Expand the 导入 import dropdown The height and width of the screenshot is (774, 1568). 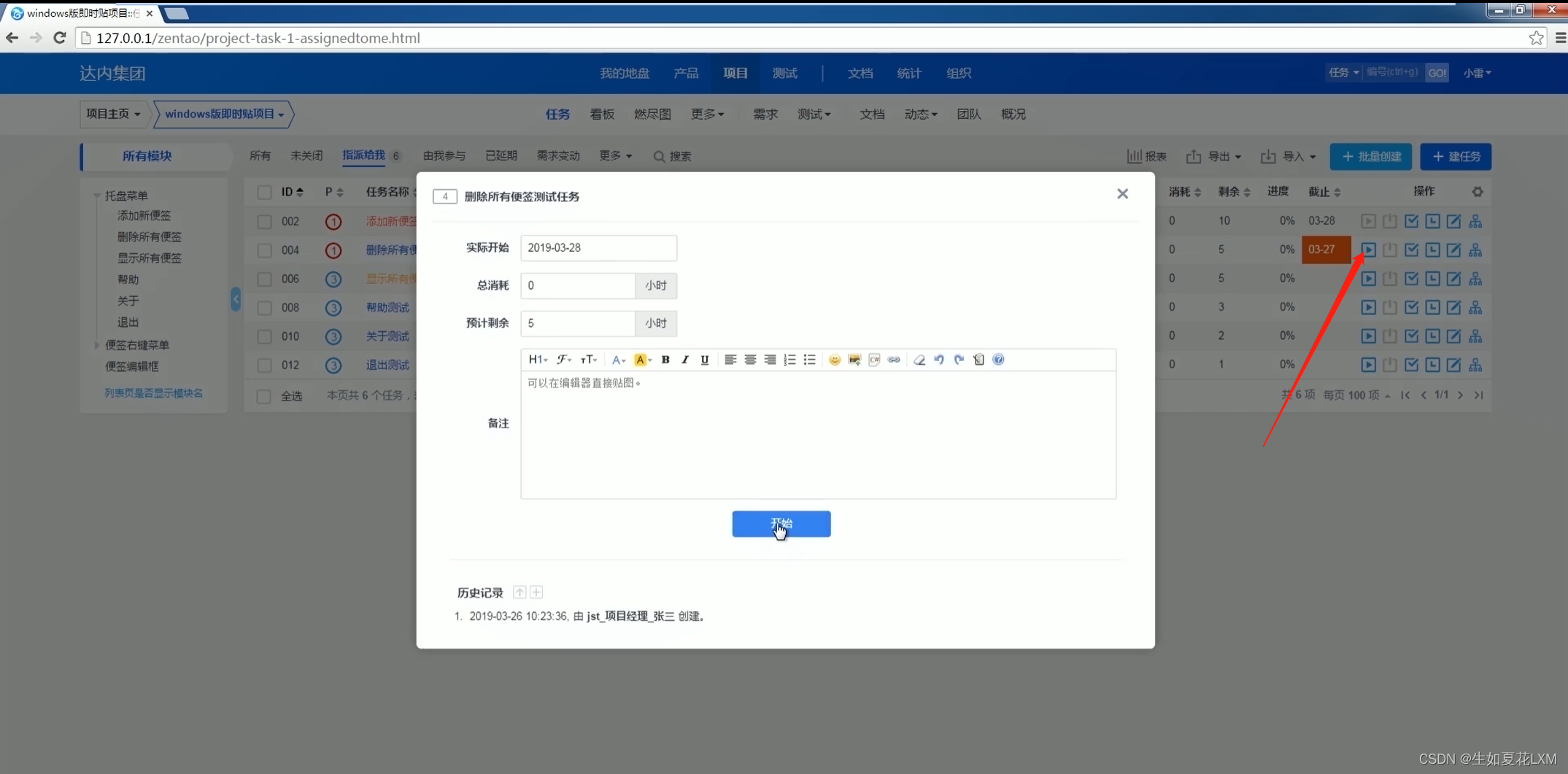pyautogui.click(x=1289, y=156)
